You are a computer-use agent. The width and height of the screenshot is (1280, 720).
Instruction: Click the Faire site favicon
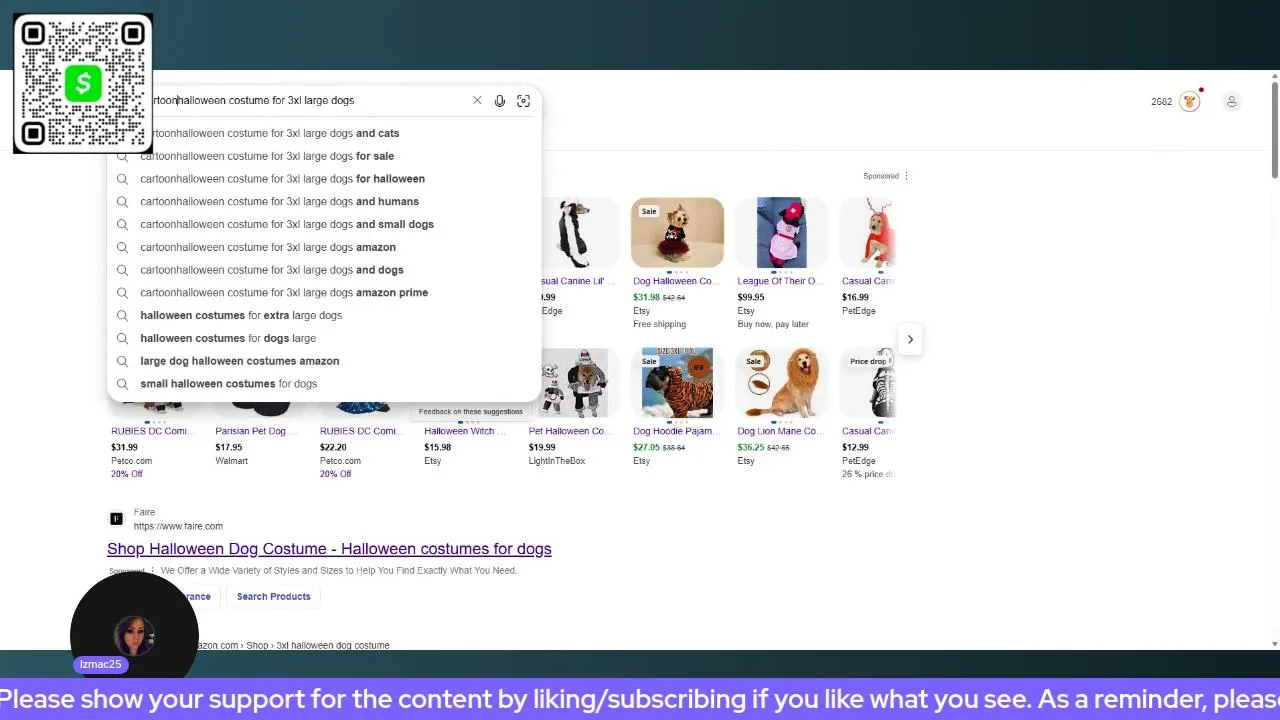pyautogui.click(x=116, y=518)
